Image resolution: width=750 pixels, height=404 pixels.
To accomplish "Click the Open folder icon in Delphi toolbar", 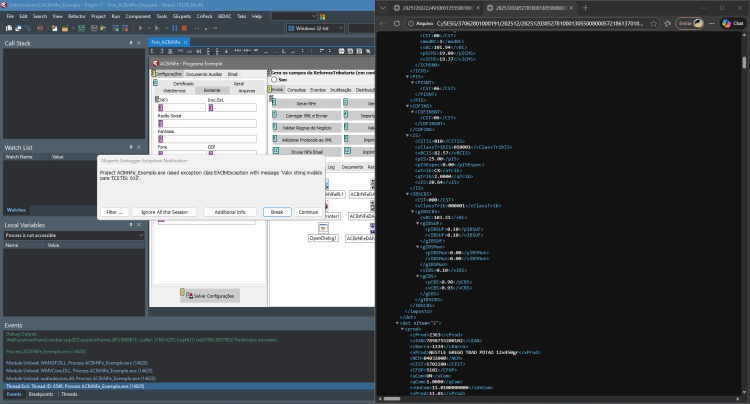I will point(65,28).
